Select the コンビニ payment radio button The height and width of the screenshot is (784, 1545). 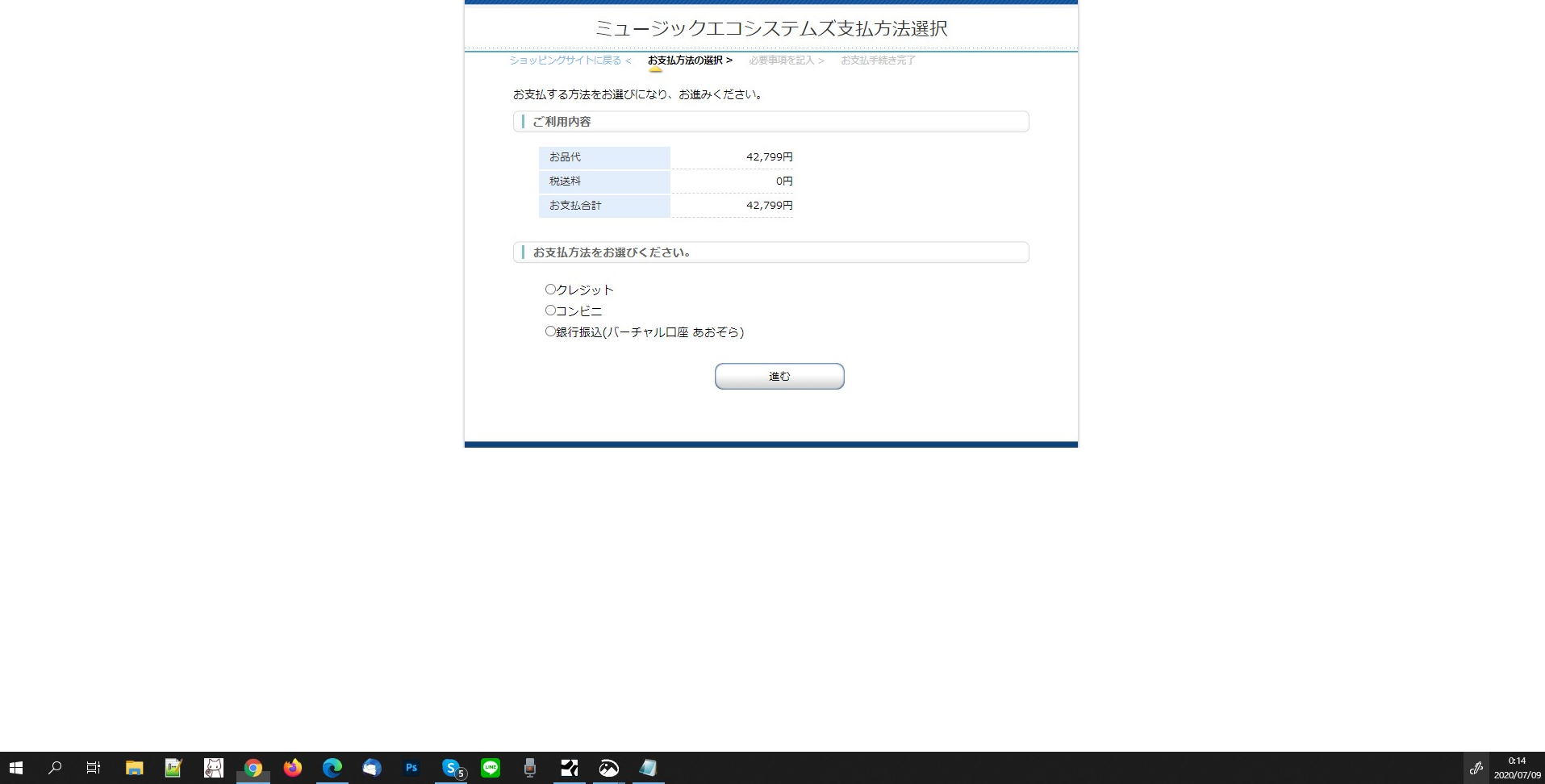(550, 310)
